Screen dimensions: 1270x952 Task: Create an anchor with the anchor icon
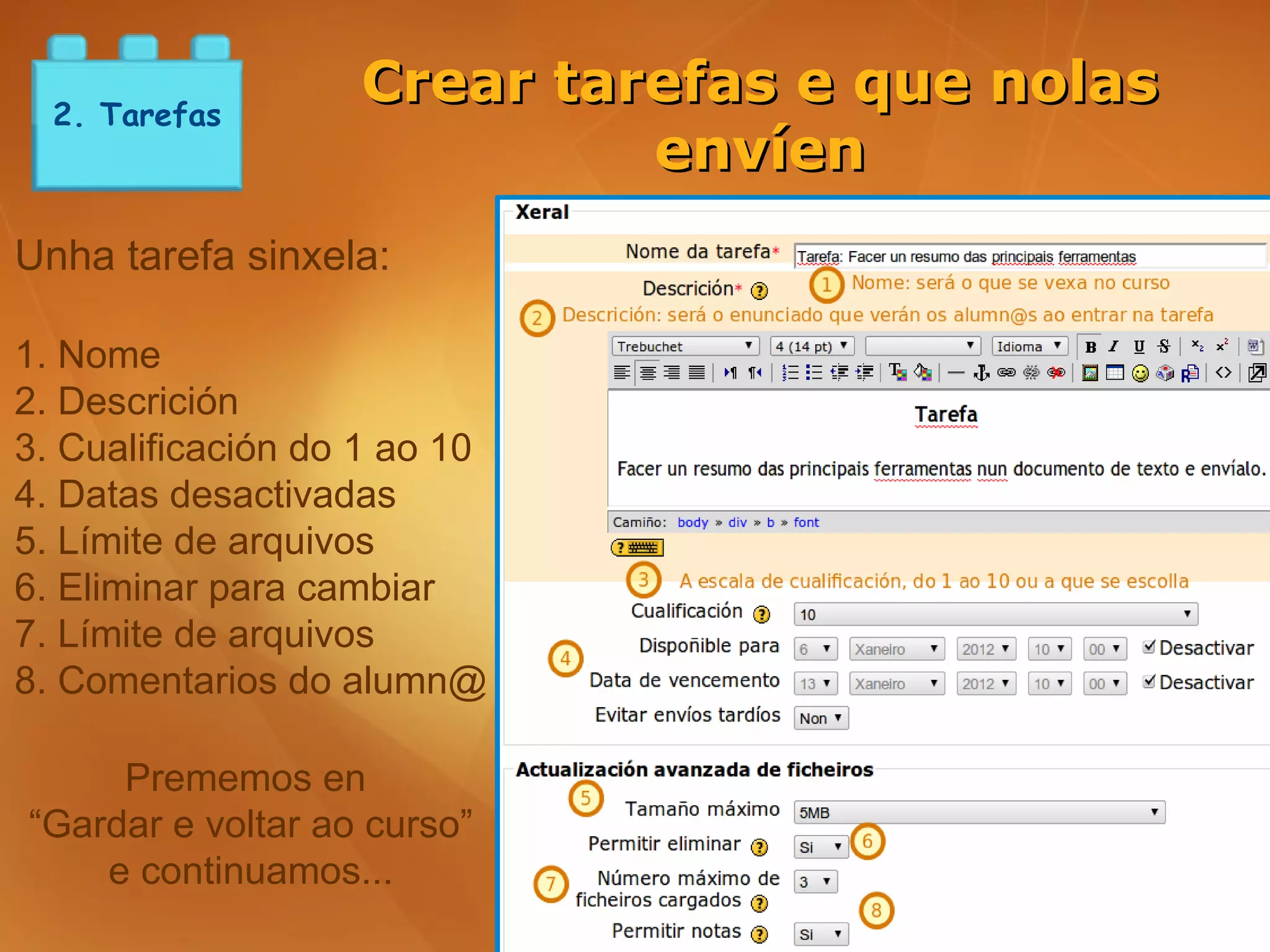tap(981, 372)
